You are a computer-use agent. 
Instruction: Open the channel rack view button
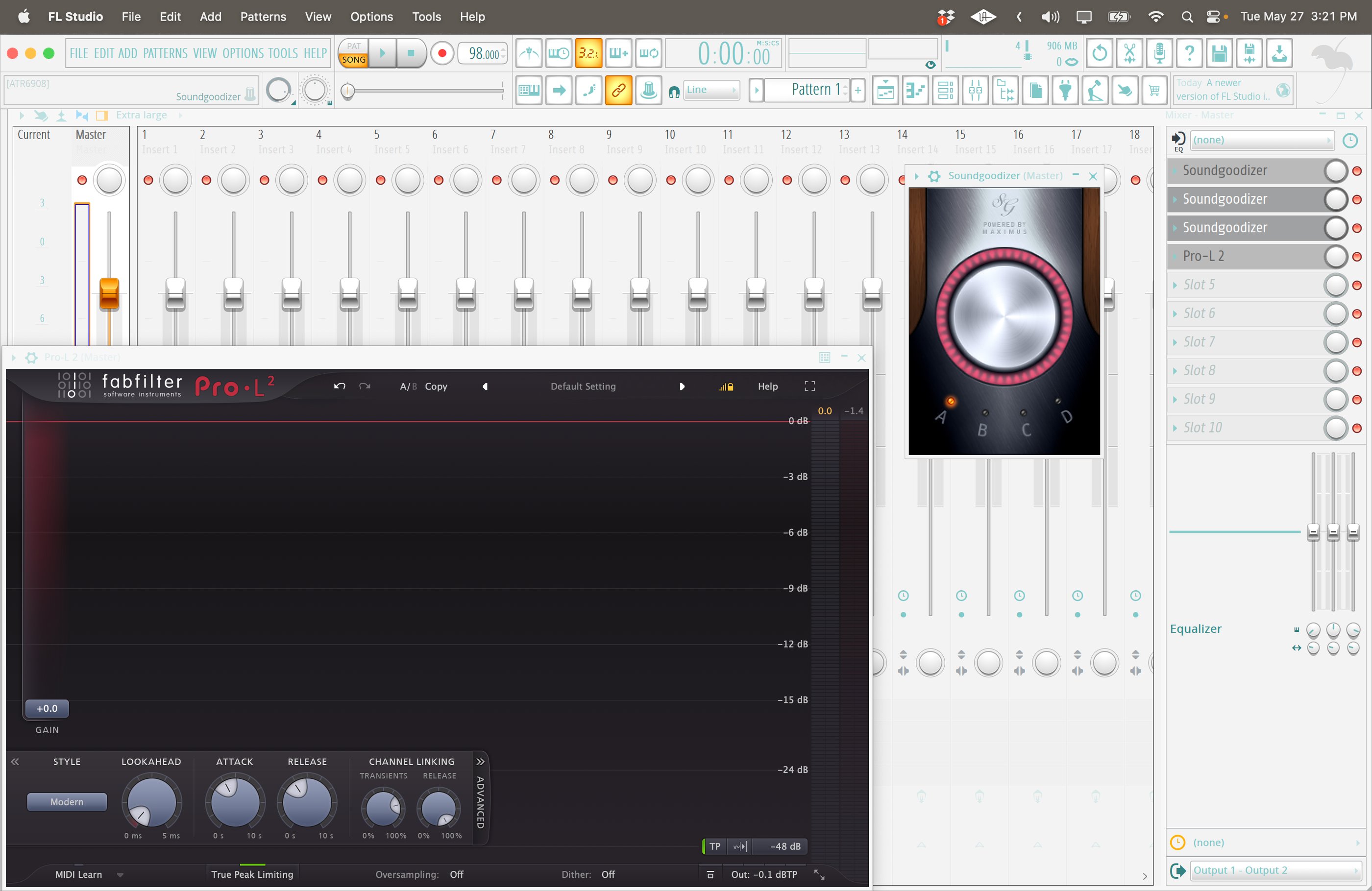(x=945, y=91)
